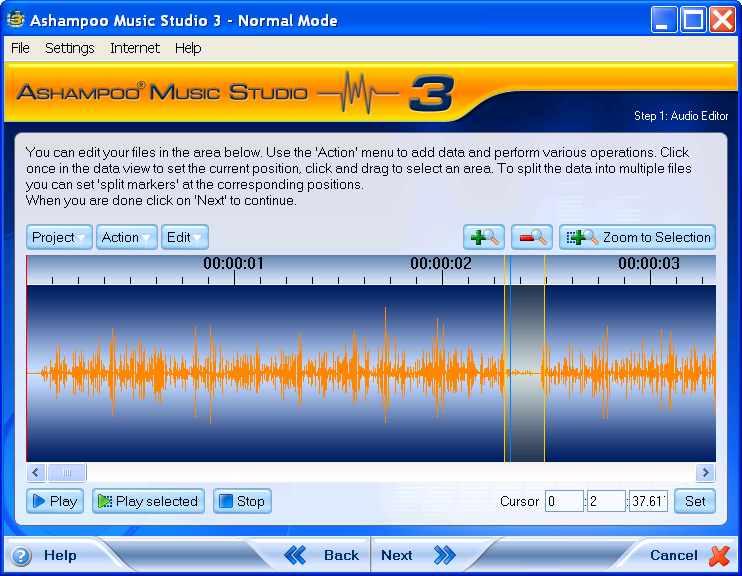Open the Settings menu
Screen dimensions: 742x576
click(x=69, y=48)
